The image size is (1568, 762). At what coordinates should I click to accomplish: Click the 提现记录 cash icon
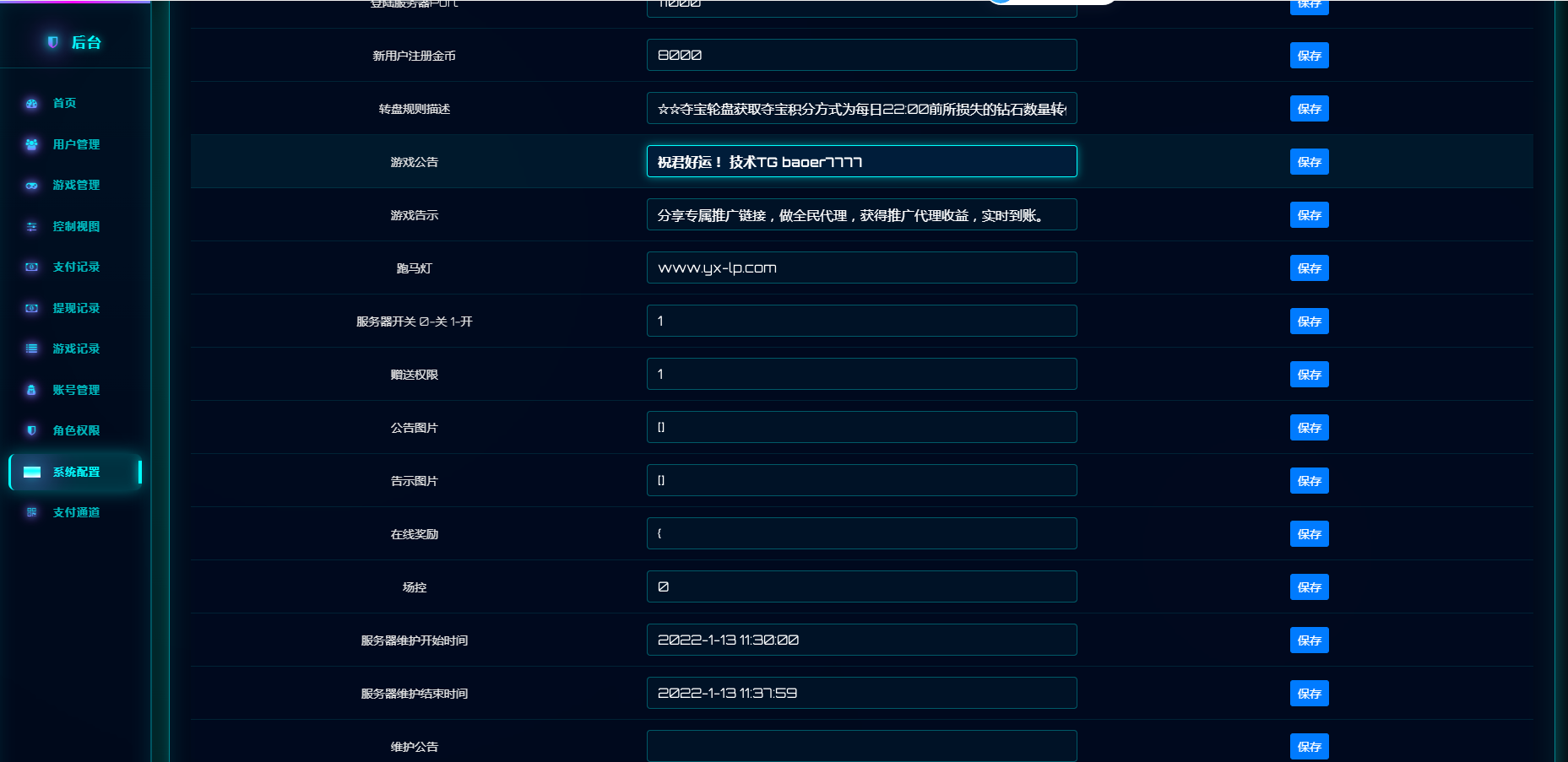(31, 308)
